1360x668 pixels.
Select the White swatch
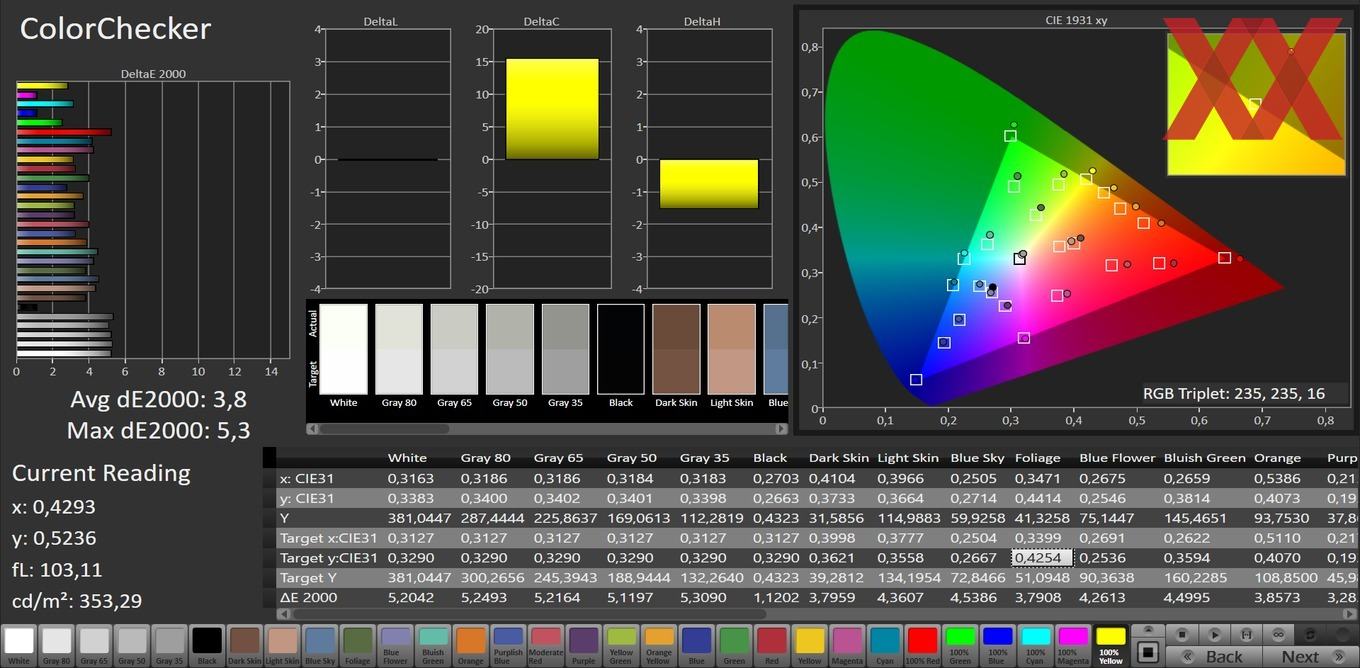pyautogui.click(x=19, y=645)
